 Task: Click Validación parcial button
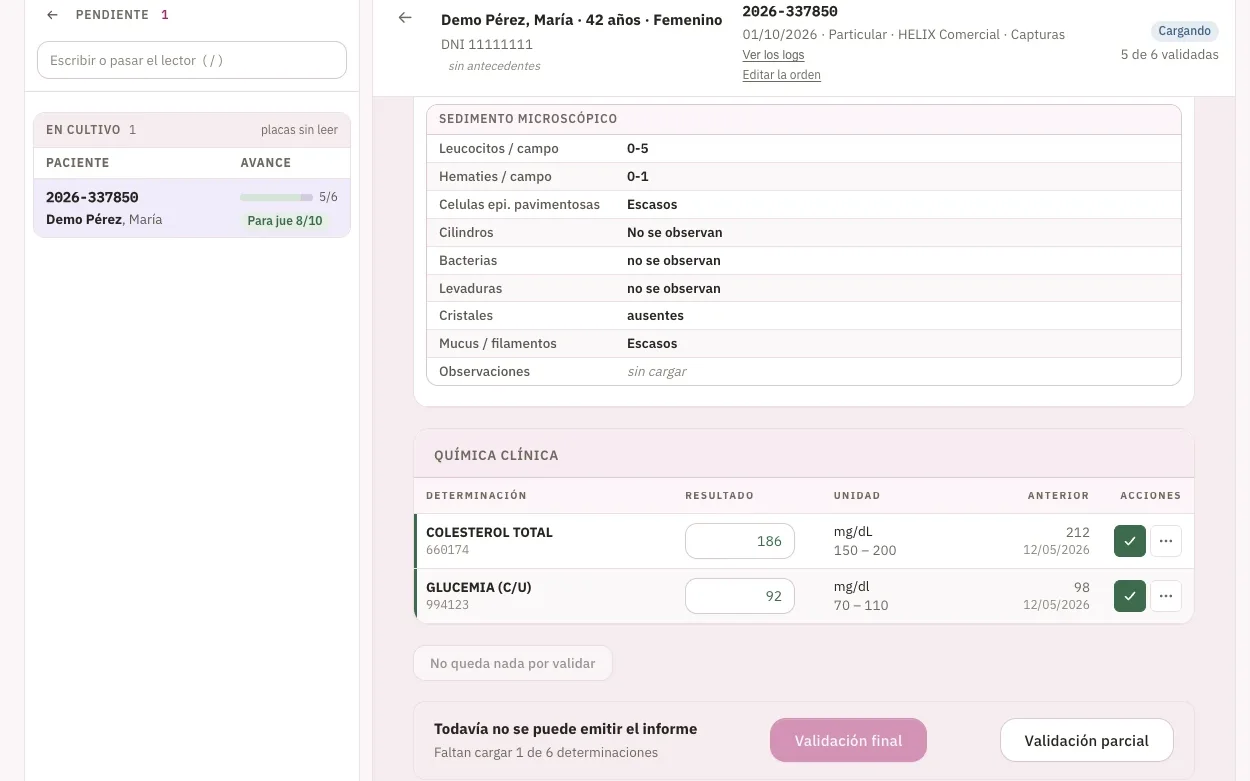[x=1086, y=741]
